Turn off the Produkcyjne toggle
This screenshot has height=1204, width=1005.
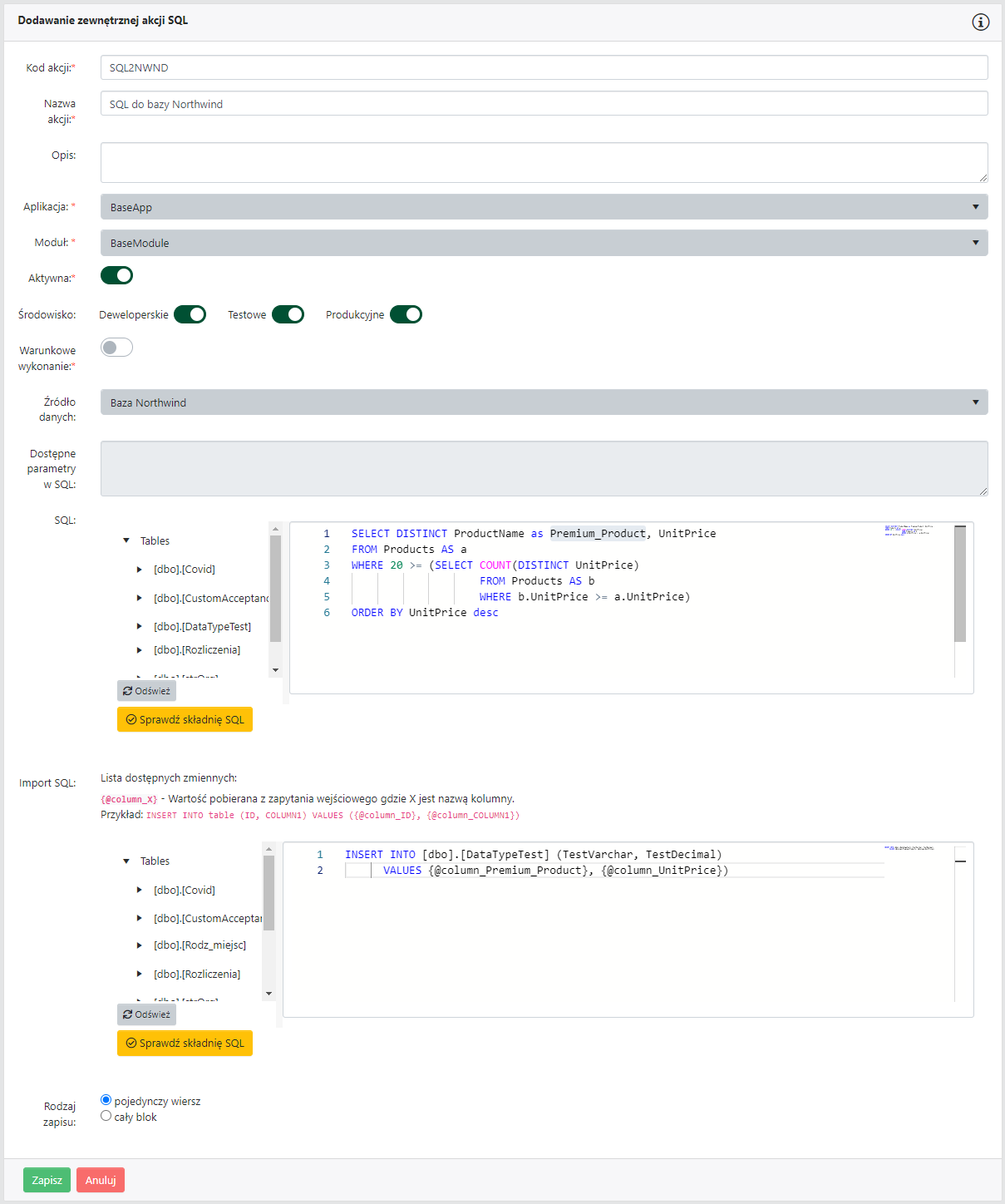406,314
